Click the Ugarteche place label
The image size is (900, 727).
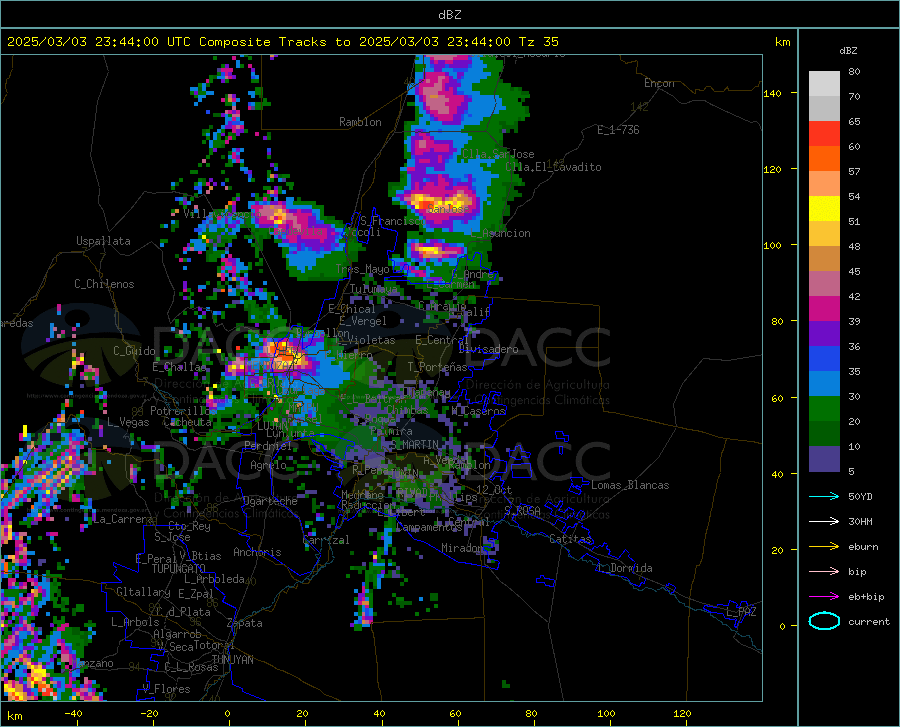tap(270, 501)
